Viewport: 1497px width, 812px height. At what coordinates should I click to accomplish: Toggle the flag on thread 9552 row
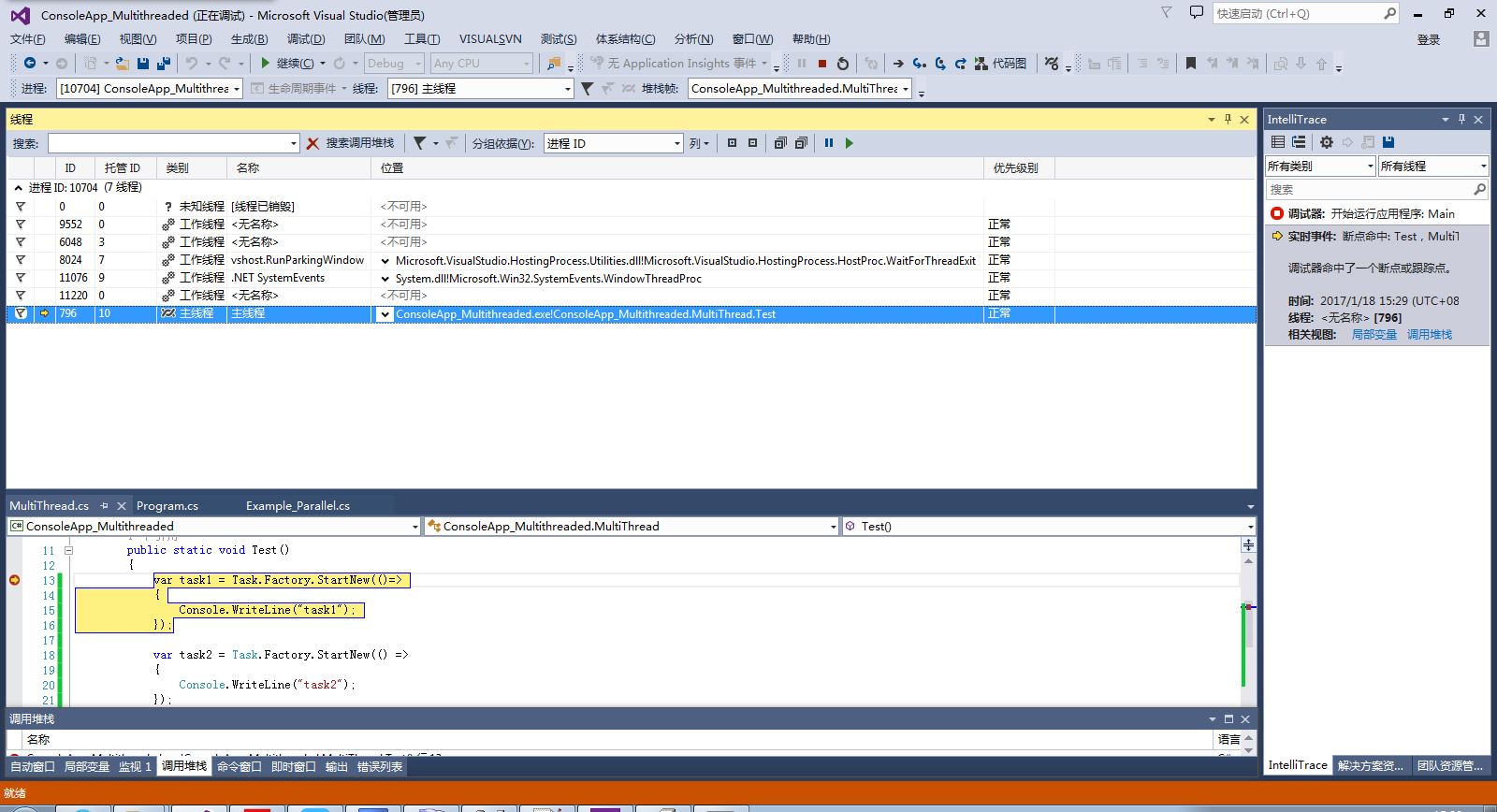(20, 225)
